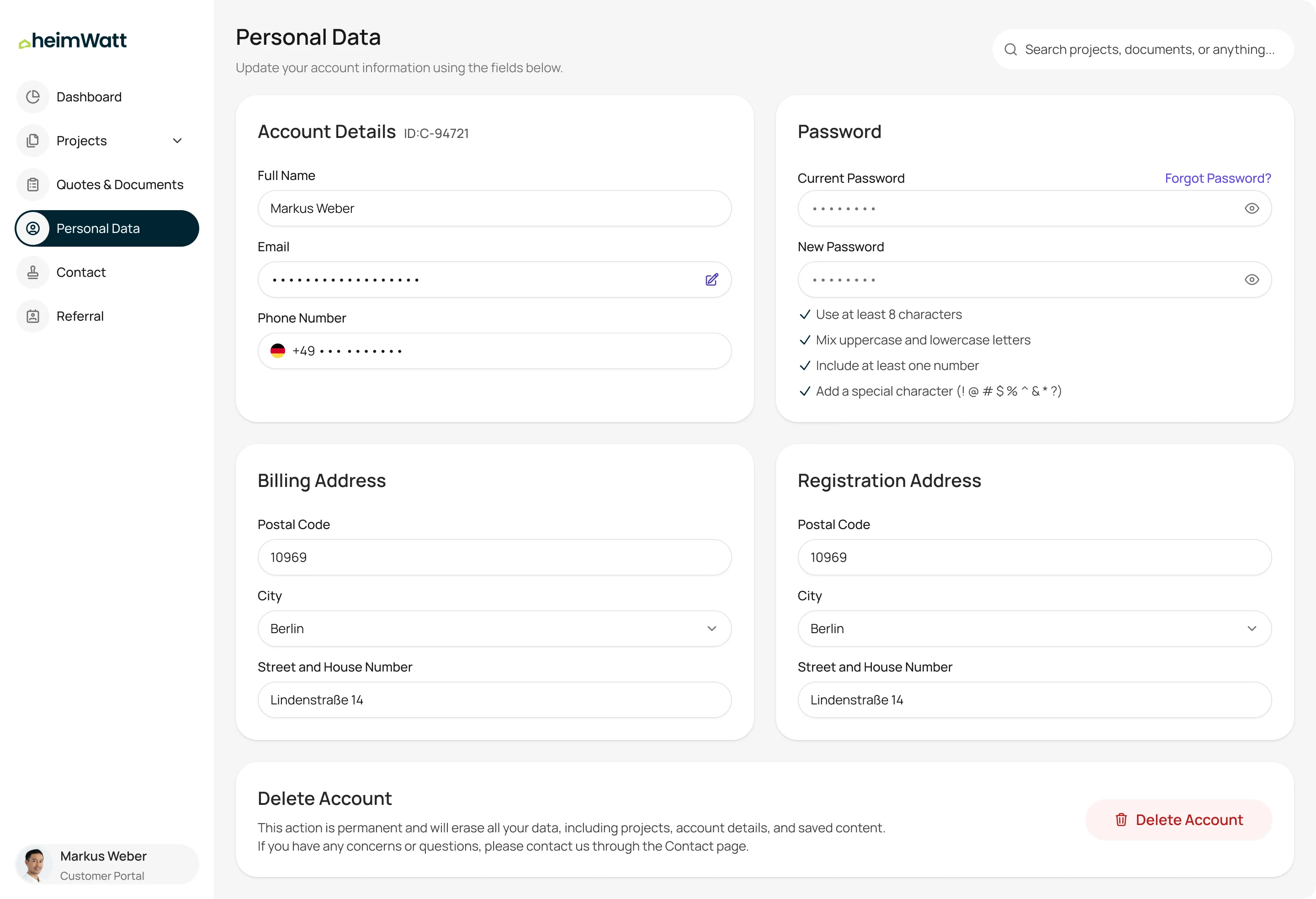Screen dimensions: 1316x899
Task: Open the Referral page
Action: point(107,316)
